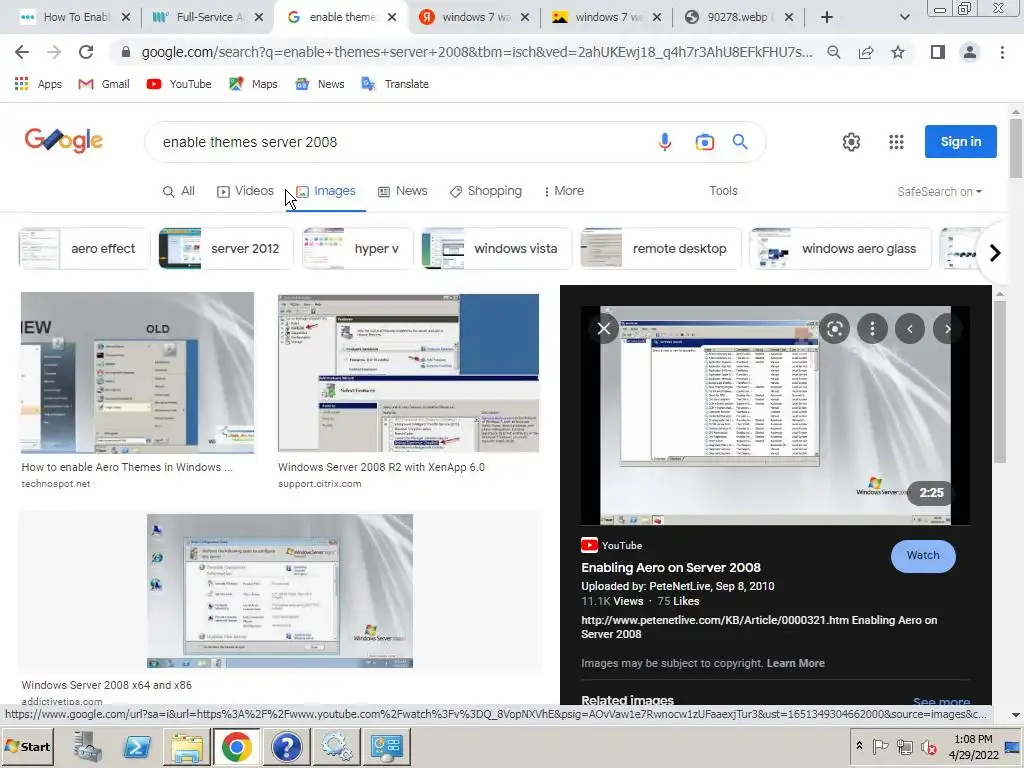Open Windows Server 2008 x64 image result

click(x=280, y=591)
